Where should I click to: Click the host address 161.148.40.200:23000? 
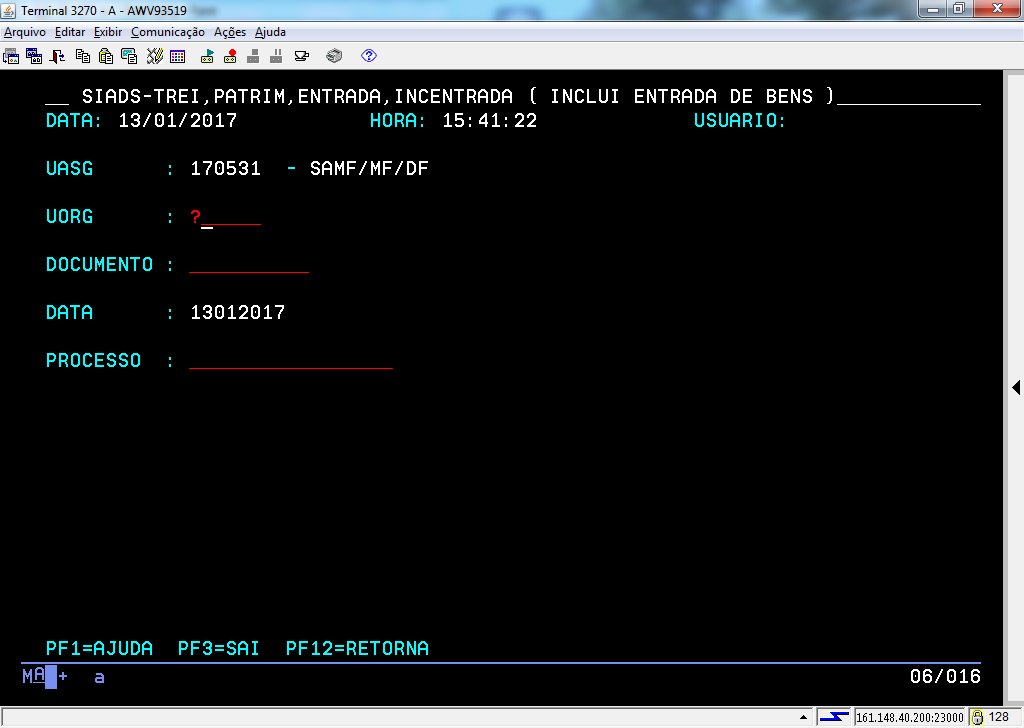click(910, 718)
